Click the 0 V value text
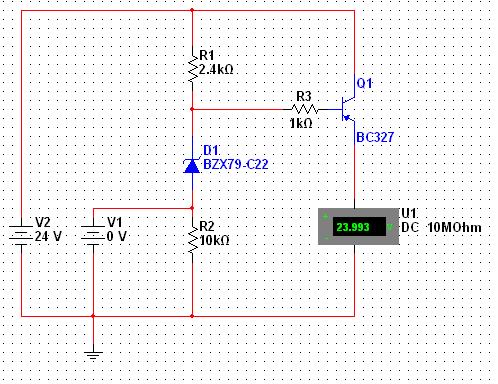 click(x=117, y=236)
